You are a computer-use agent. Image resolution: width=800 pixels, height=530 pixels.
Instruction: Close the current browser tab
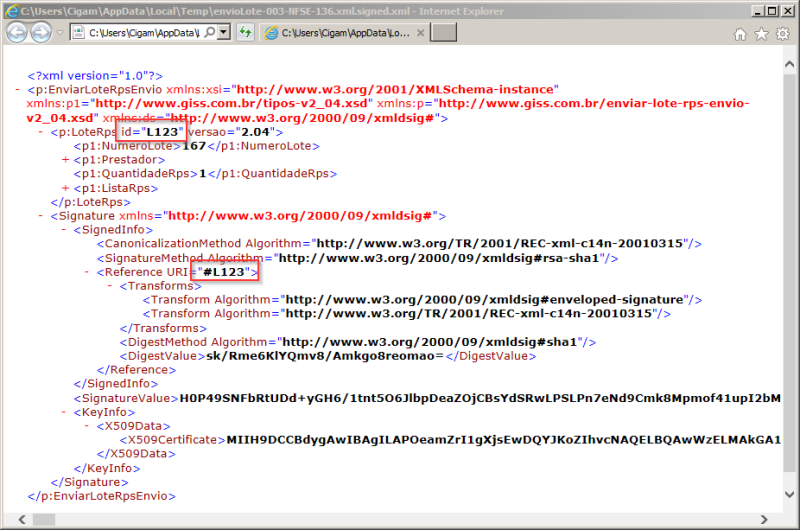[x=420, y=33]
